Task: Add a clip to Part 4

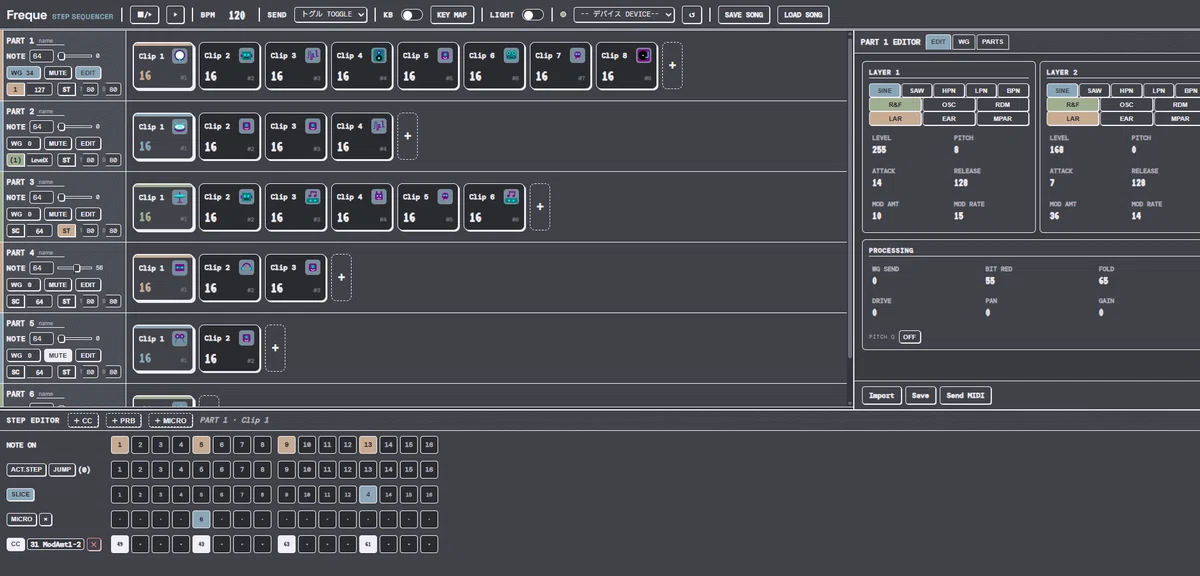Action: tap(341, 277)
